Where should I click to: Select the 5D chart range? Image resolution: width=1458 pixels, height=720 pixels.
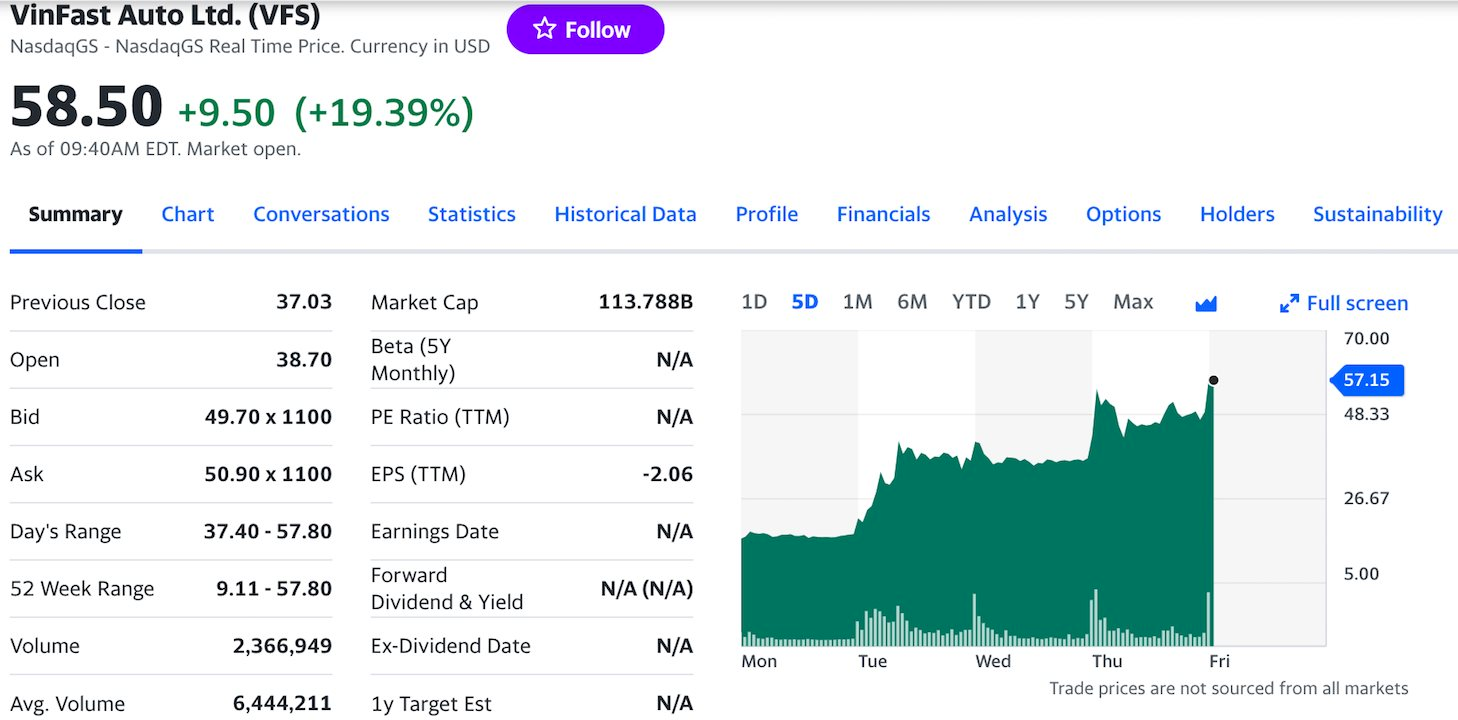804,302
